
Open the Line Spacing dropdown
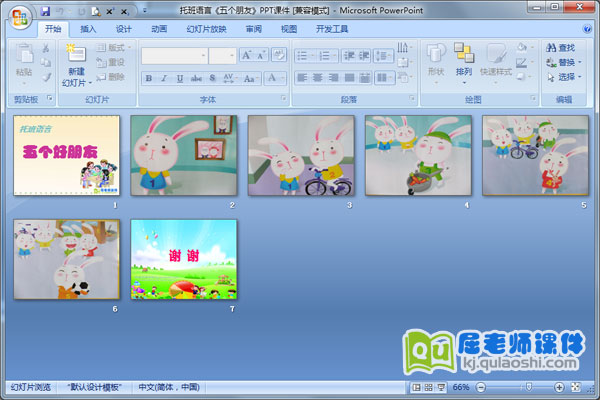click(383, 56)
